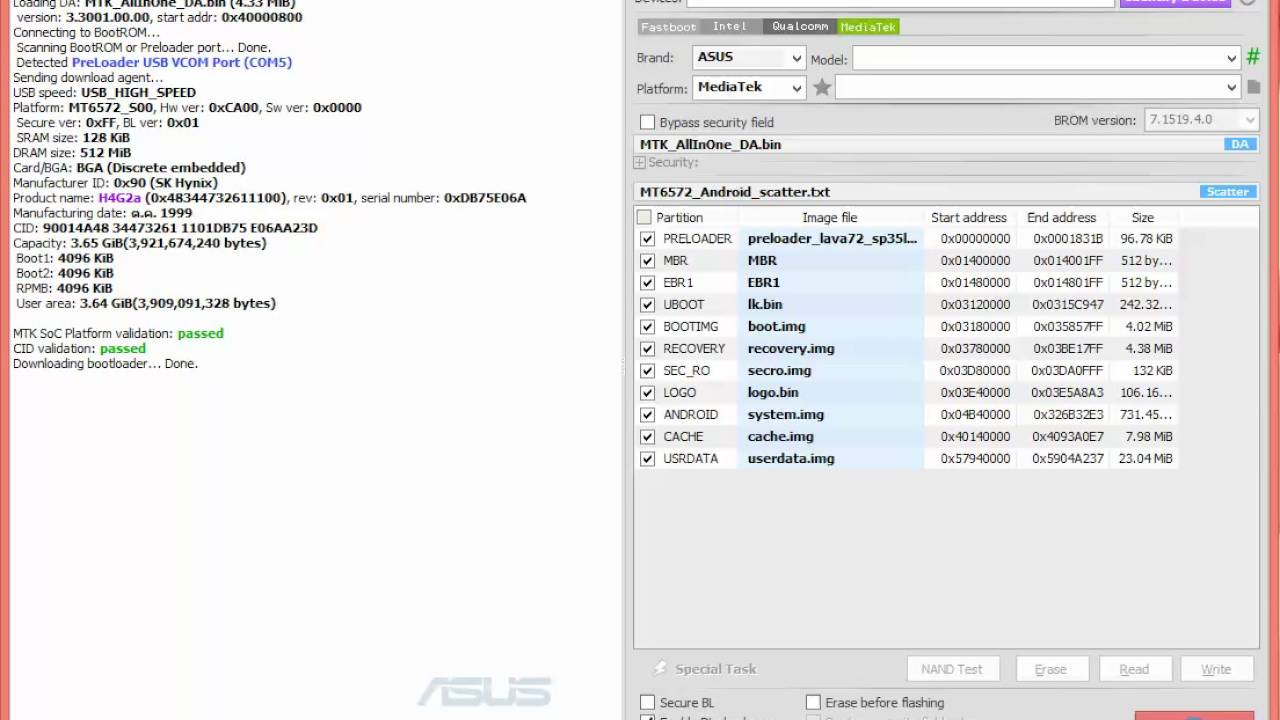The height and width of the screenshot is (720, 1280).
Task: Uncheck the ANDROID partition checkbox
Action: pyautogui.click(x=647, y=415)
